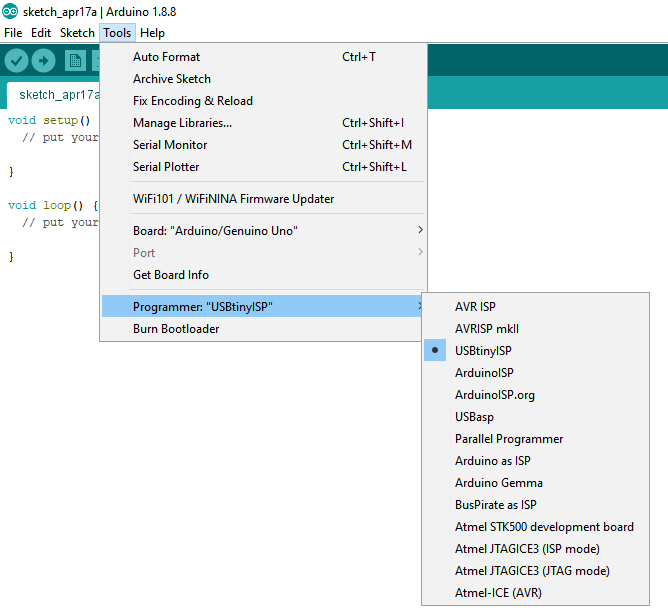This screenshot has width=668, height=612.
Task: Select BusPirate as ISP programmer
Action: [x=536, y=505]
